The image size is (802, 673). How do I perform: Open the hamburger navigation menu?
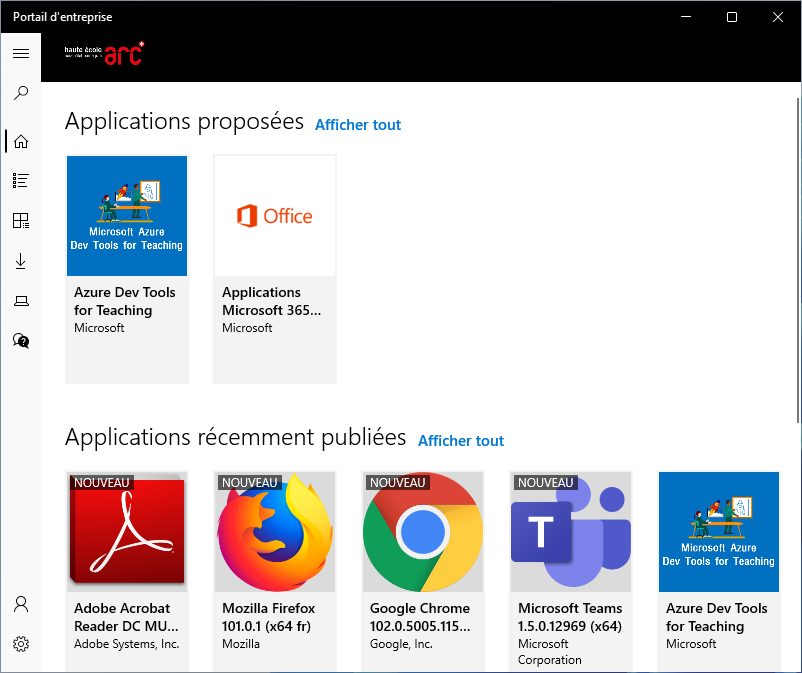(21, 53)
